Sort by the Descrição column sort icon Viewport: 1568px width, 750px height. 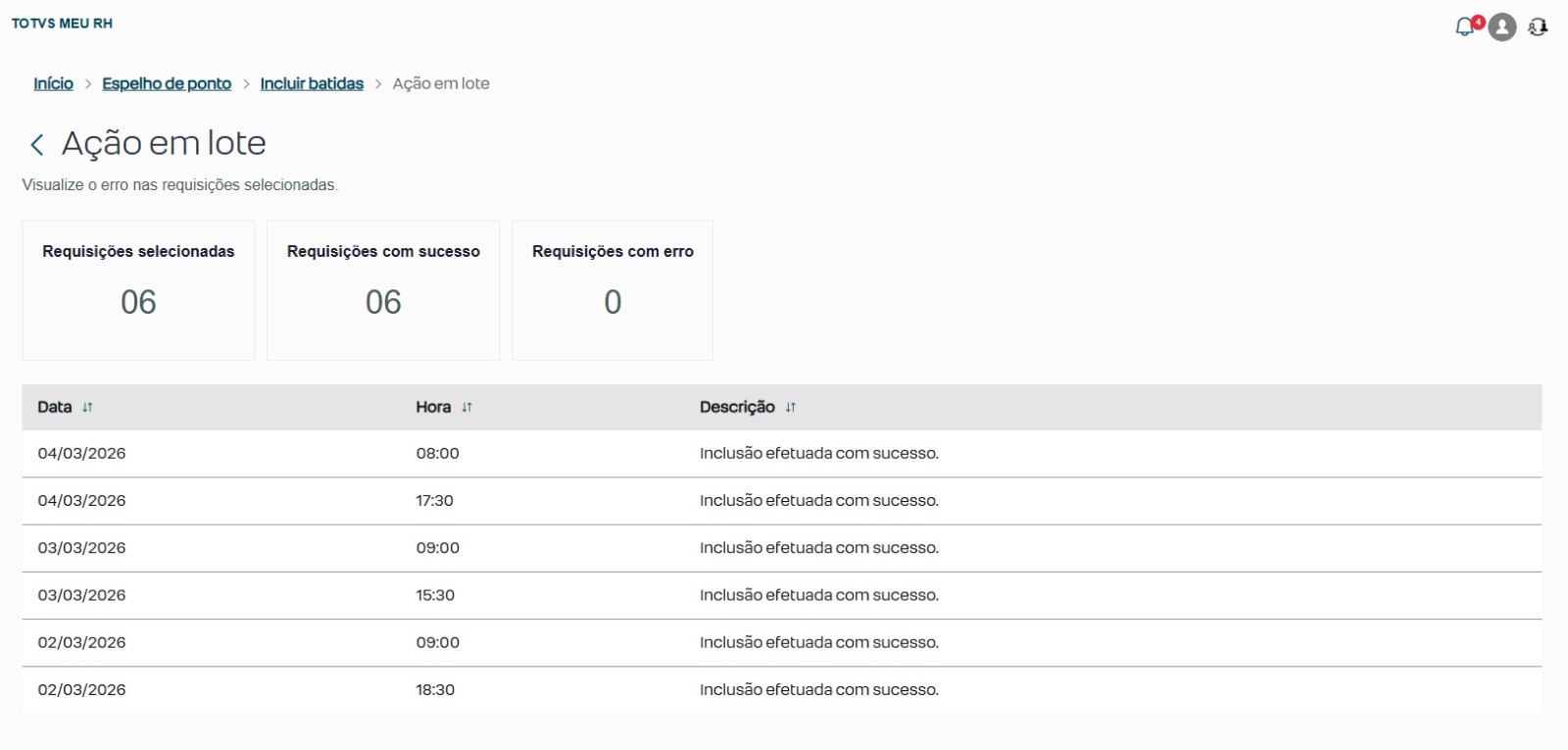[790, 408]
